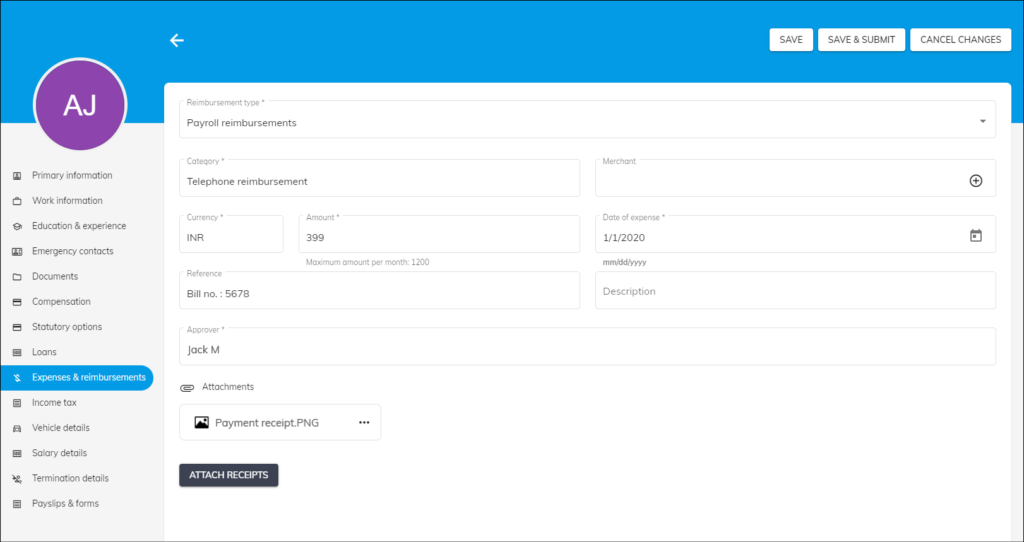Click the Currency field showing INR

(x=231, y=234)
